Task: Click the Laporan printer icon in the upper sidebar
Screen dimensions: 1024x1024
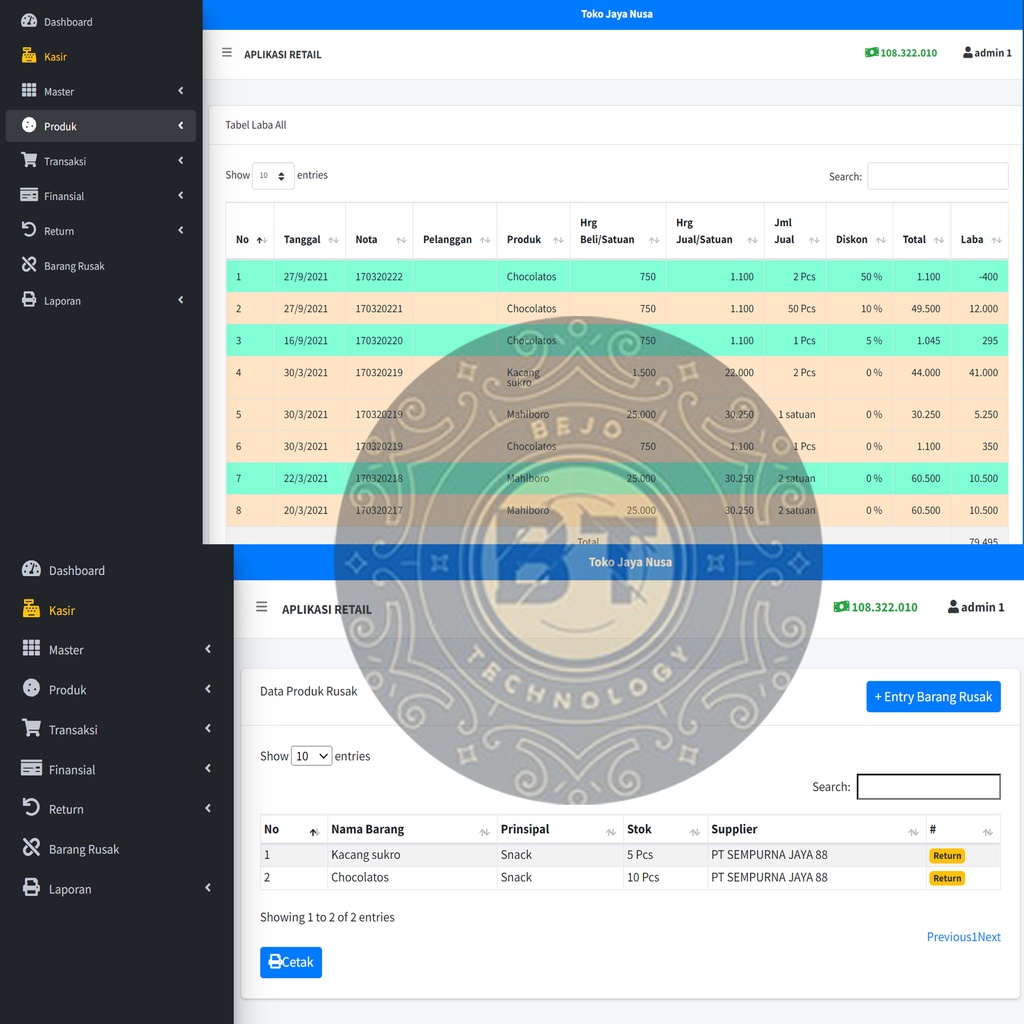Action: point(29,300)
